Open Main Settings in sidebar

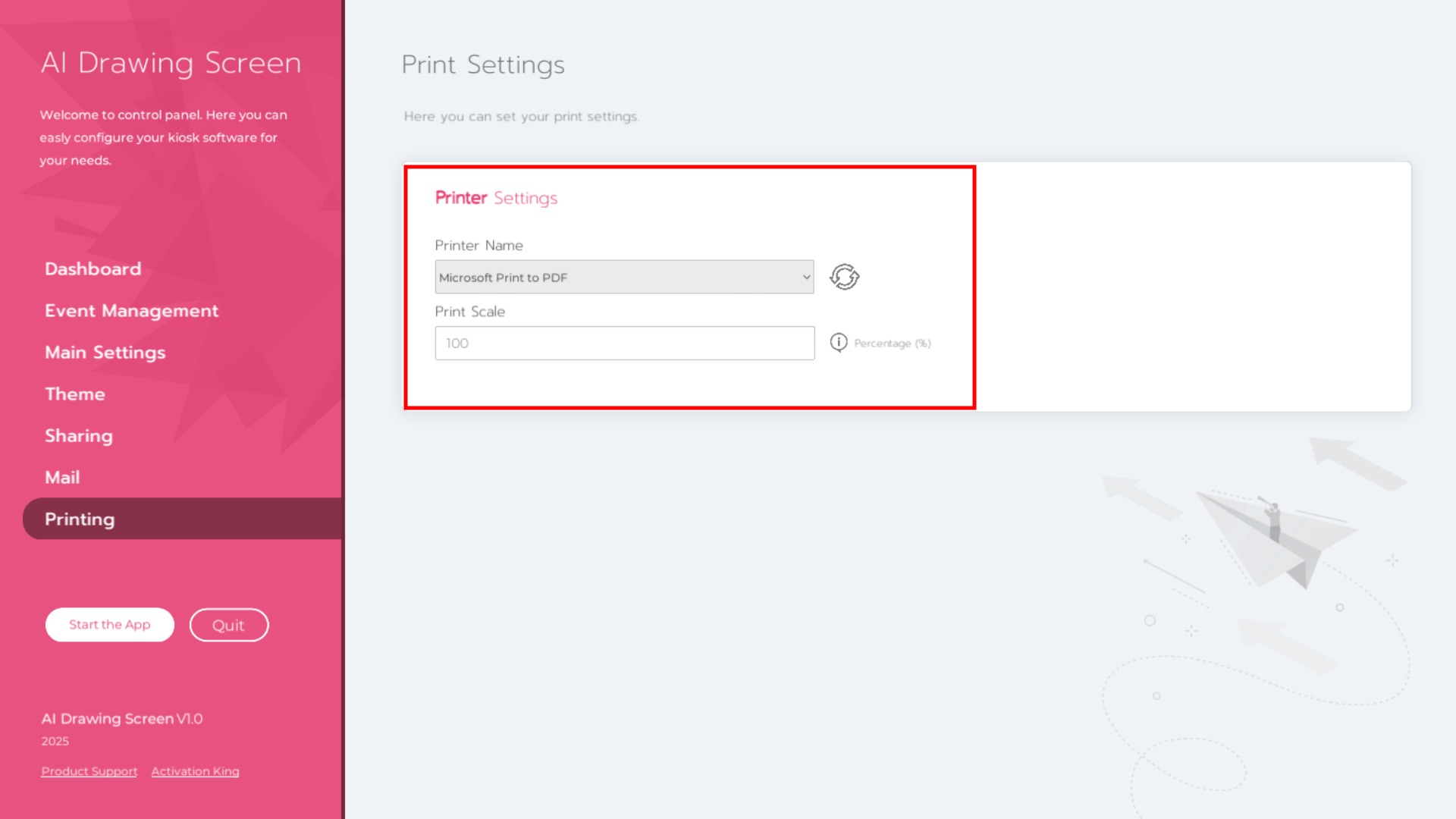[105, 352]
